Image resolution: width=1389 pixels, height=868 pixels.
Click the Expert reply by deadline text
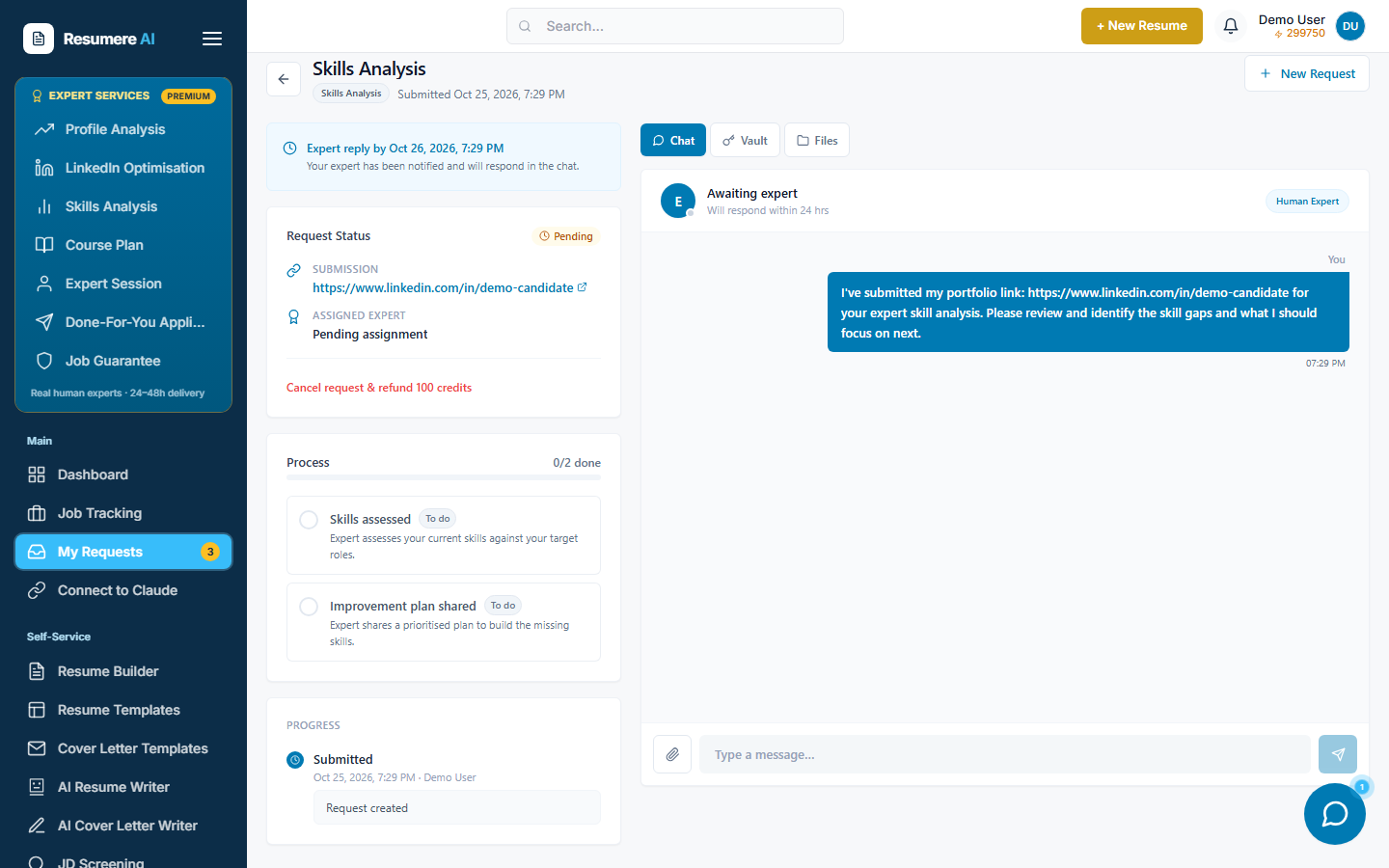pyautogui.click(x=405, y=149)
